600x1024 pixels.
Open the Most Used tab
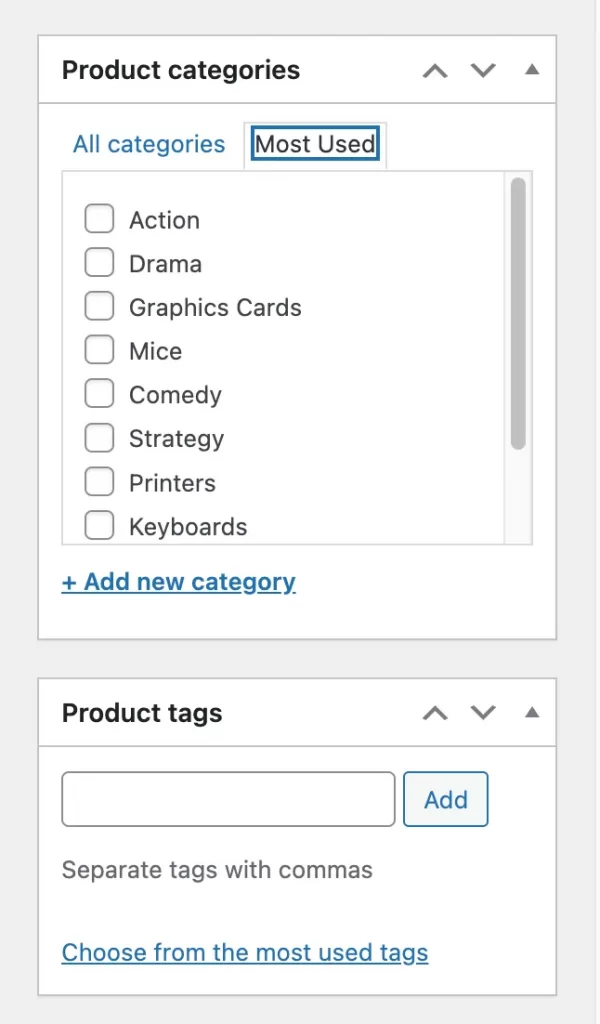click(x=314, y=143)
